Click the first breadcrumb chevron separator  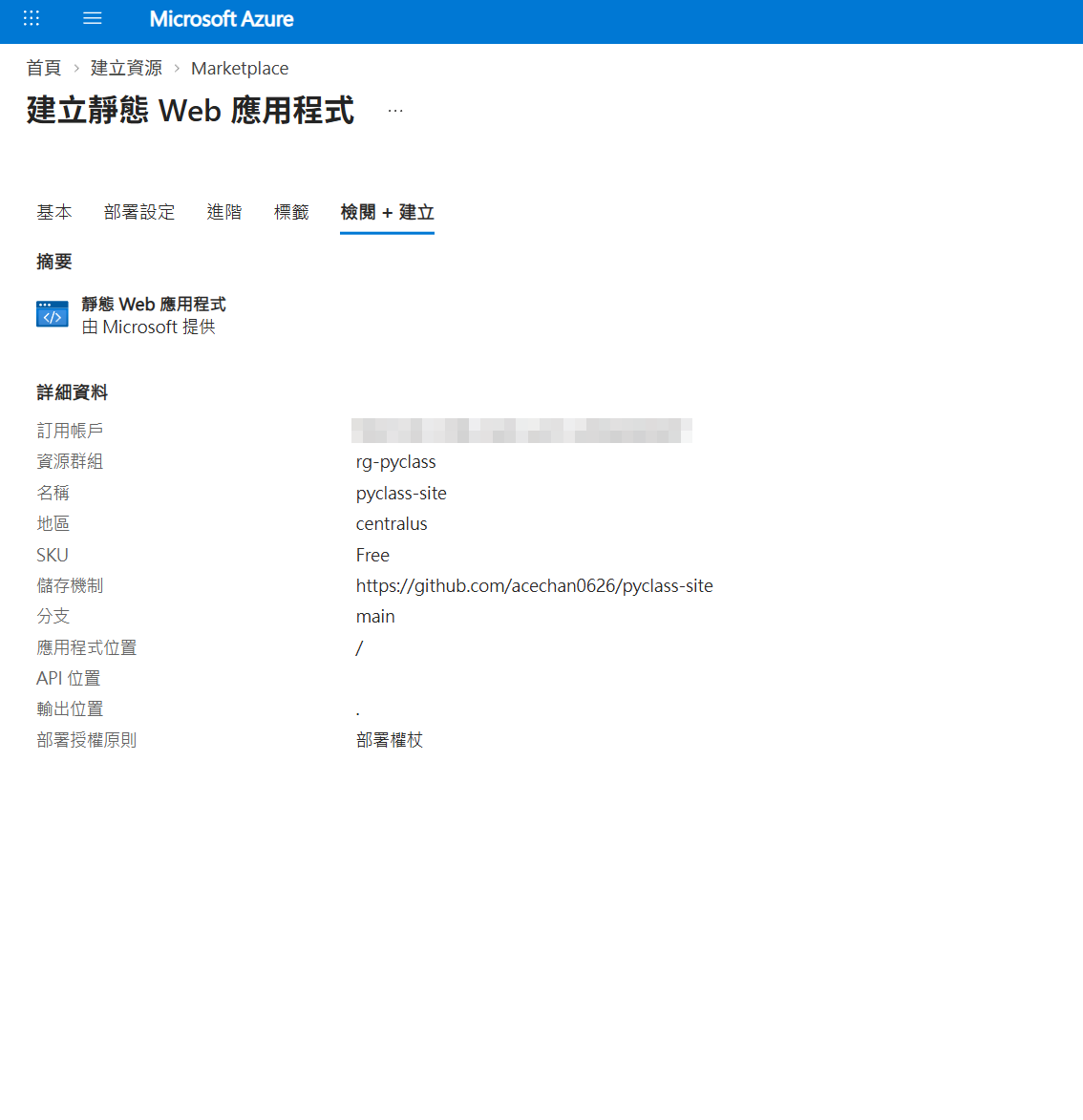[x=76, y=69]
